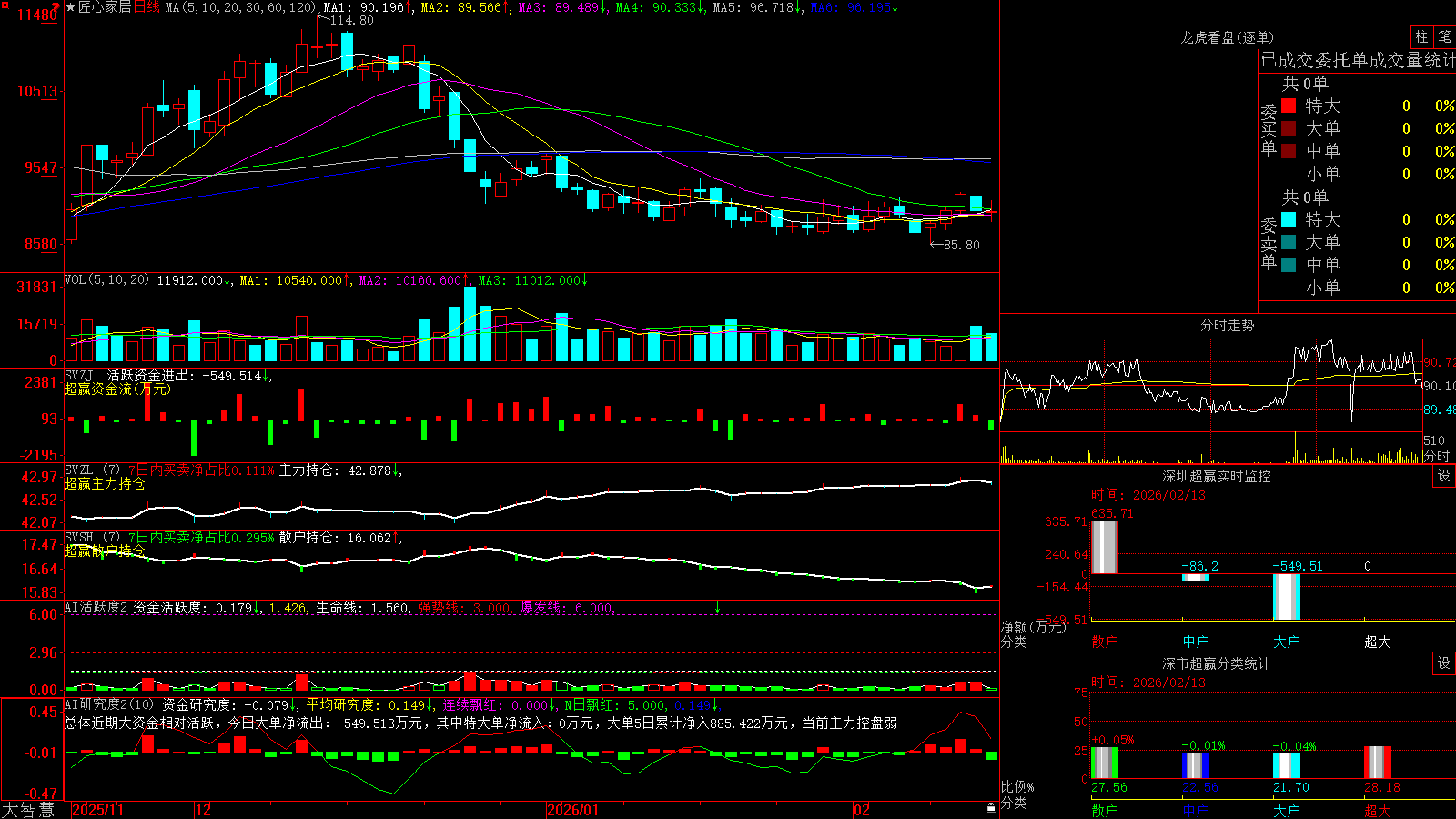Open VOL(5,10,20) indicator label

[106, 280]
